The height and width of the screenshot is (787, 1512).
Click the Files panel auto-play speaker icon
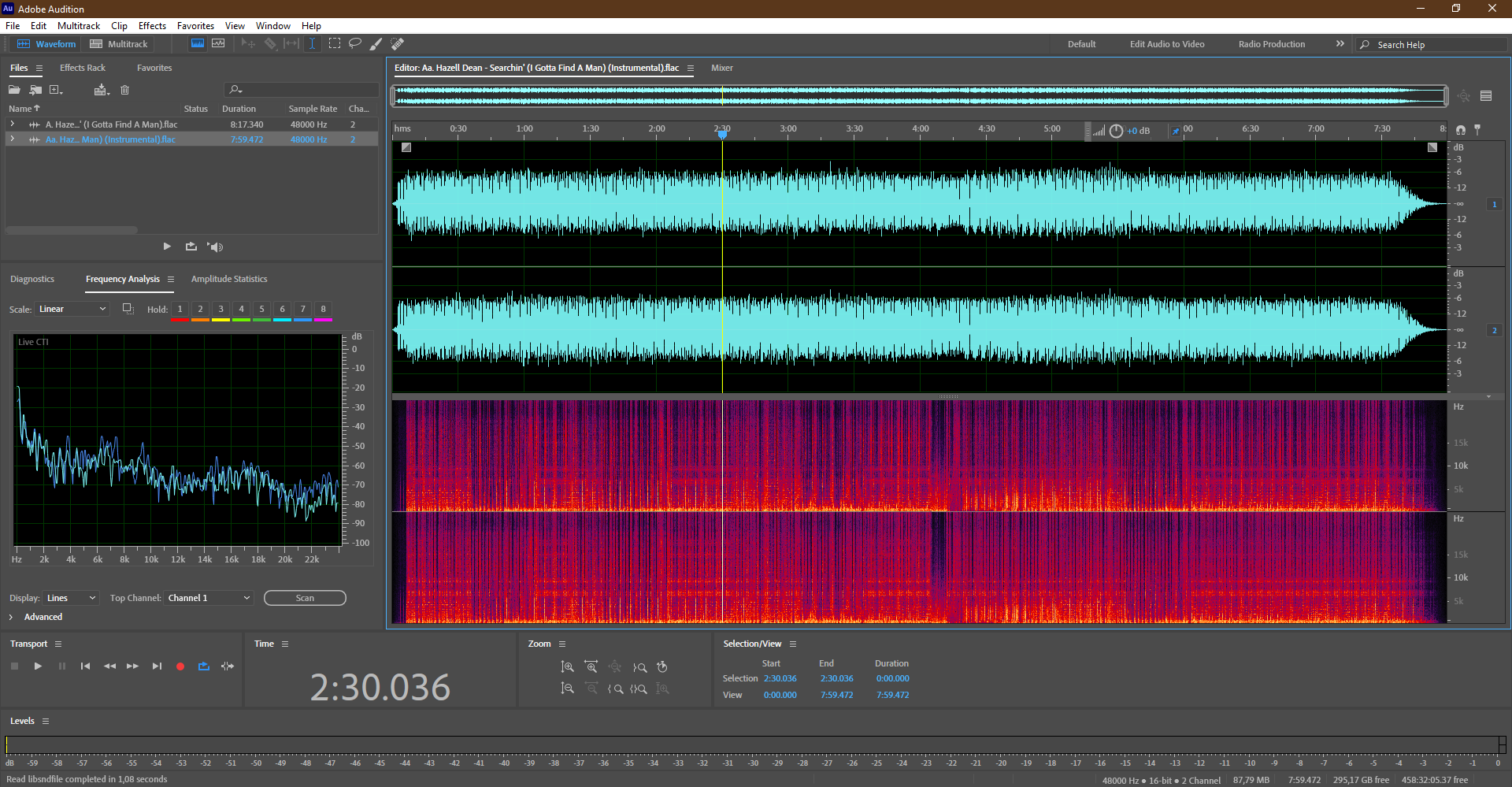[215, 247]
